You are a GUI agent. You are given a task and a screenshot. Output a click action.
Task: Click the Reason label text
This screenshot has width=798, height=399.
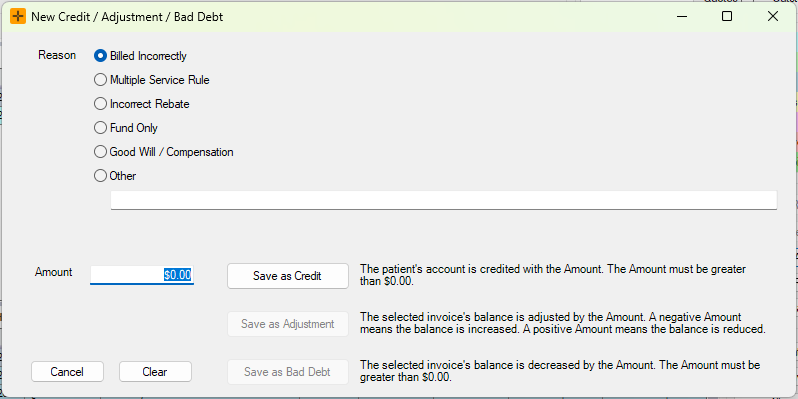57,55
